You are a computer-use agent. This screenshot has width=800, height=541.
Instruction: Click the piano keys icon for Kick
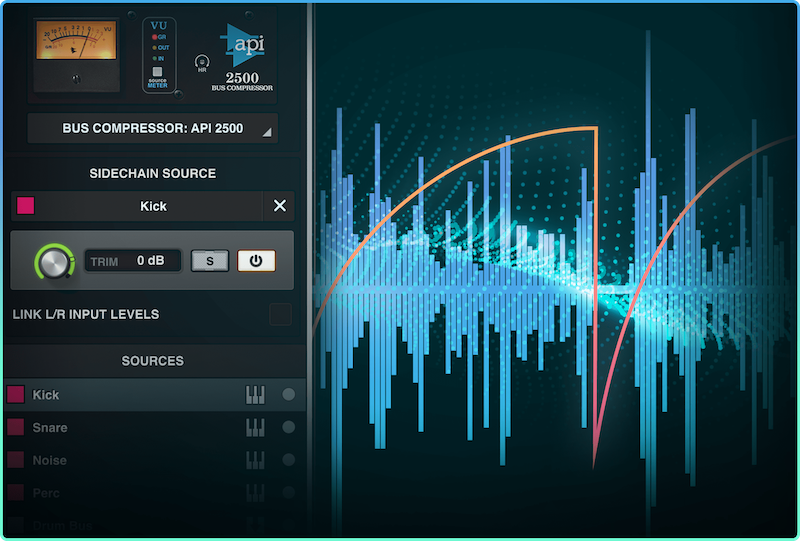click(x=255, y=395)
